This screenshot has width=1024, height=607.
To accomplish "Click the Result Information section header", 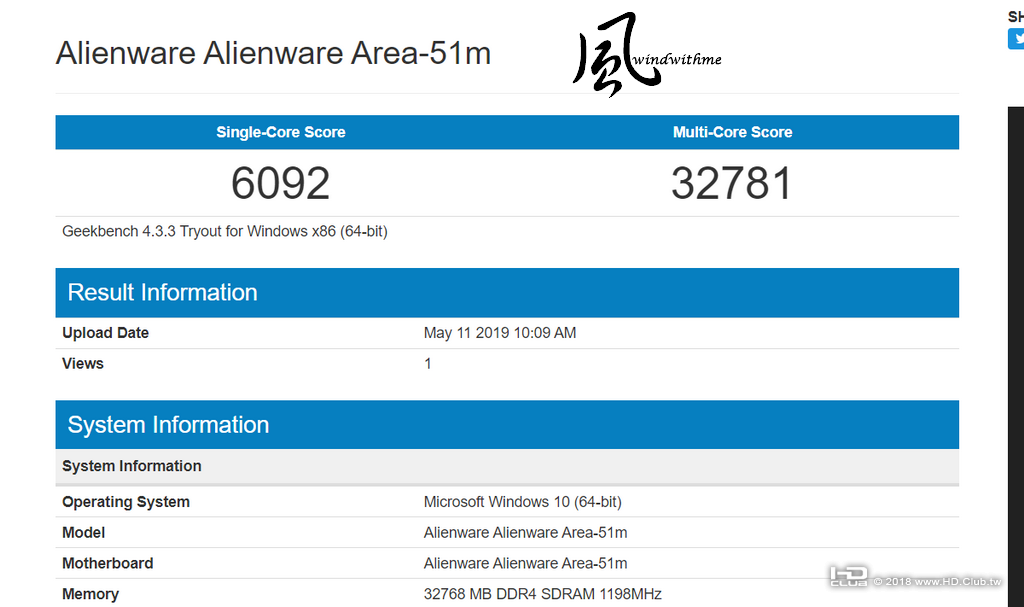I will click(x=507, y=293).
